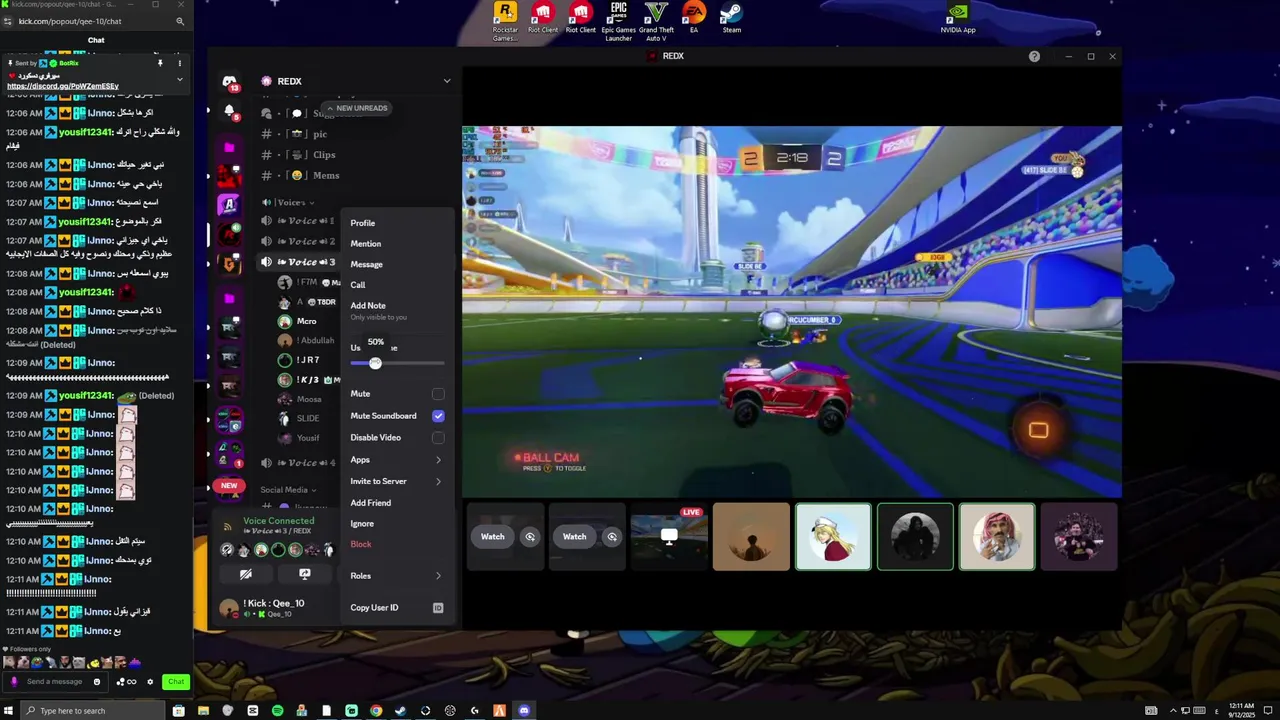Viewport: 1280px width, 720px height.
Task: Uncheck the Mute Soundboard checkbox
Action: [x=438, y=416]
